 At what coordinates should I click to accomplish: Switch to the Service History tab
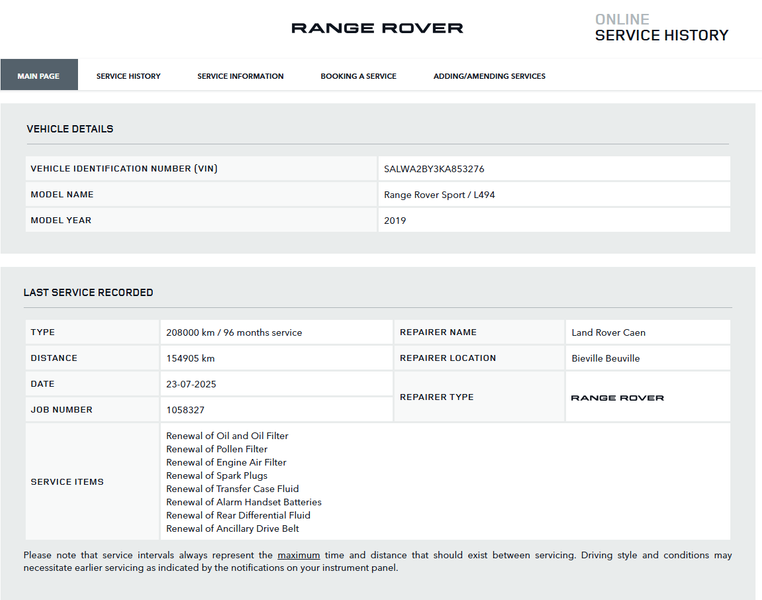click(128, 76)
